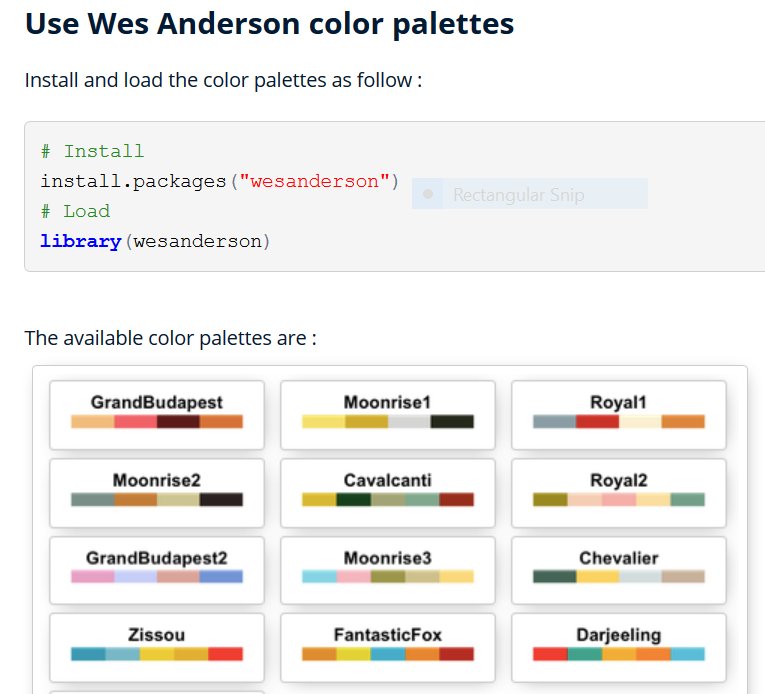Pick the sky blue swatch in Darjeeling
The image size is (765, 694).
tap(687, 654)
